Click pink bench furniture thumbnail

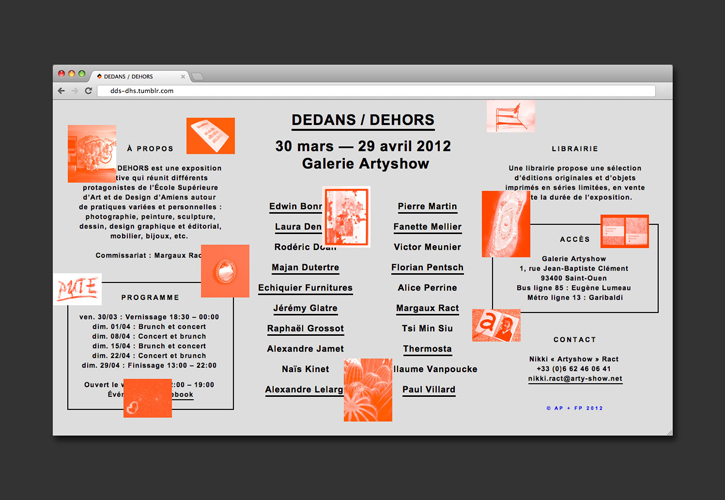click(x=511, y=117)
